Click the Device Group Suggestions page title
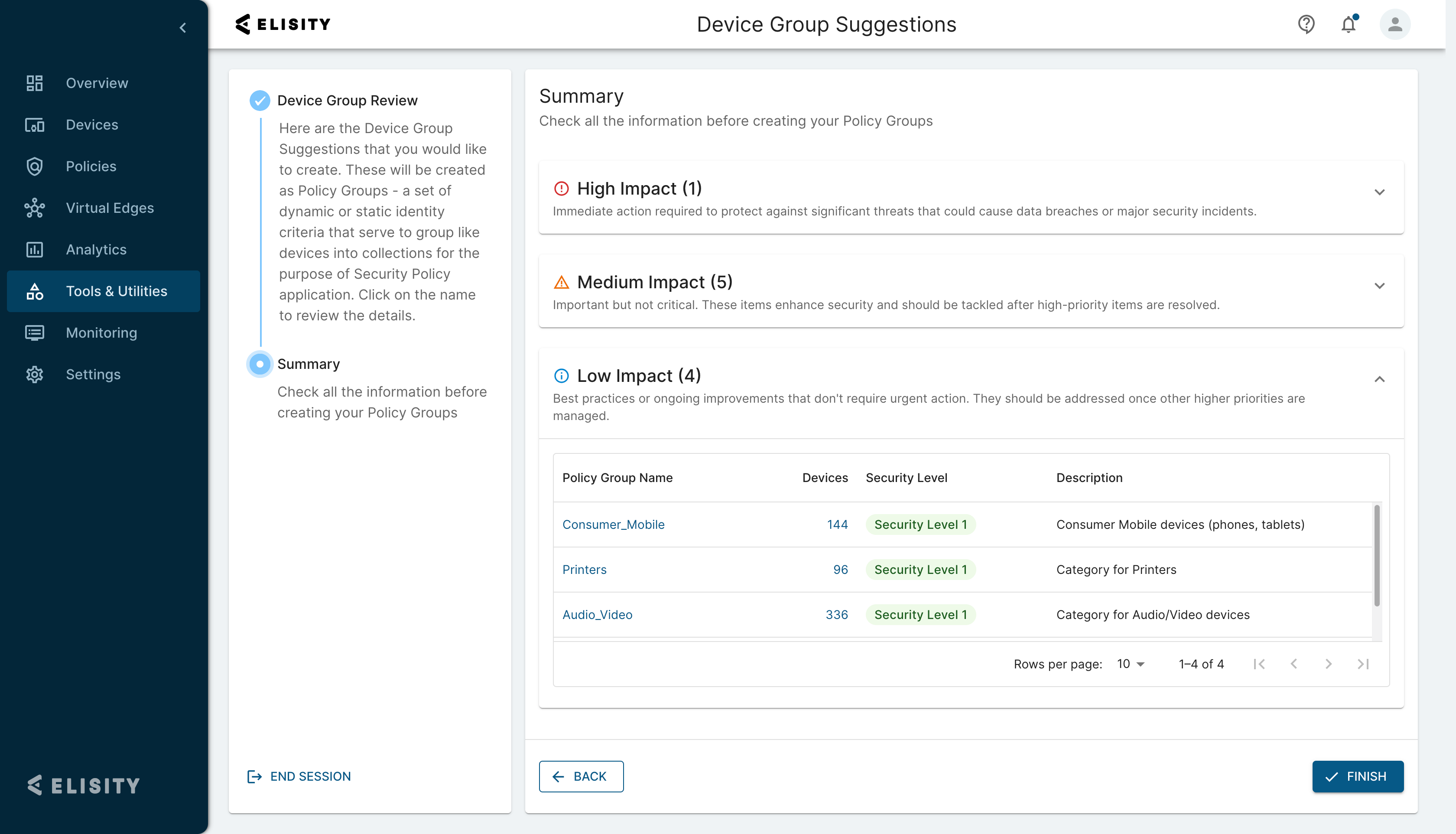 [x=826, y=25]
